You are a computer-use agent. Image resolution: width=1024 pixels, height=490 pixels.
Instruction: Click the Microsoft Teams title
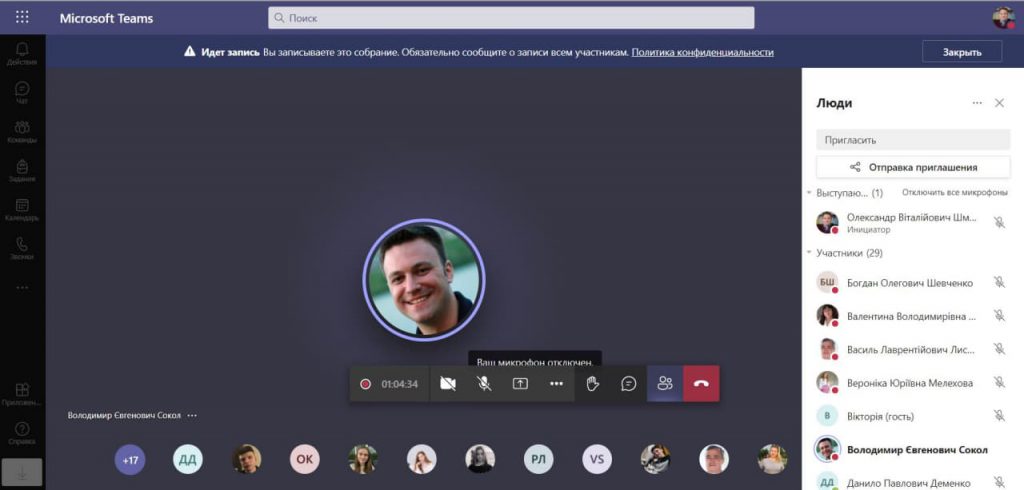tap(106, 18)
